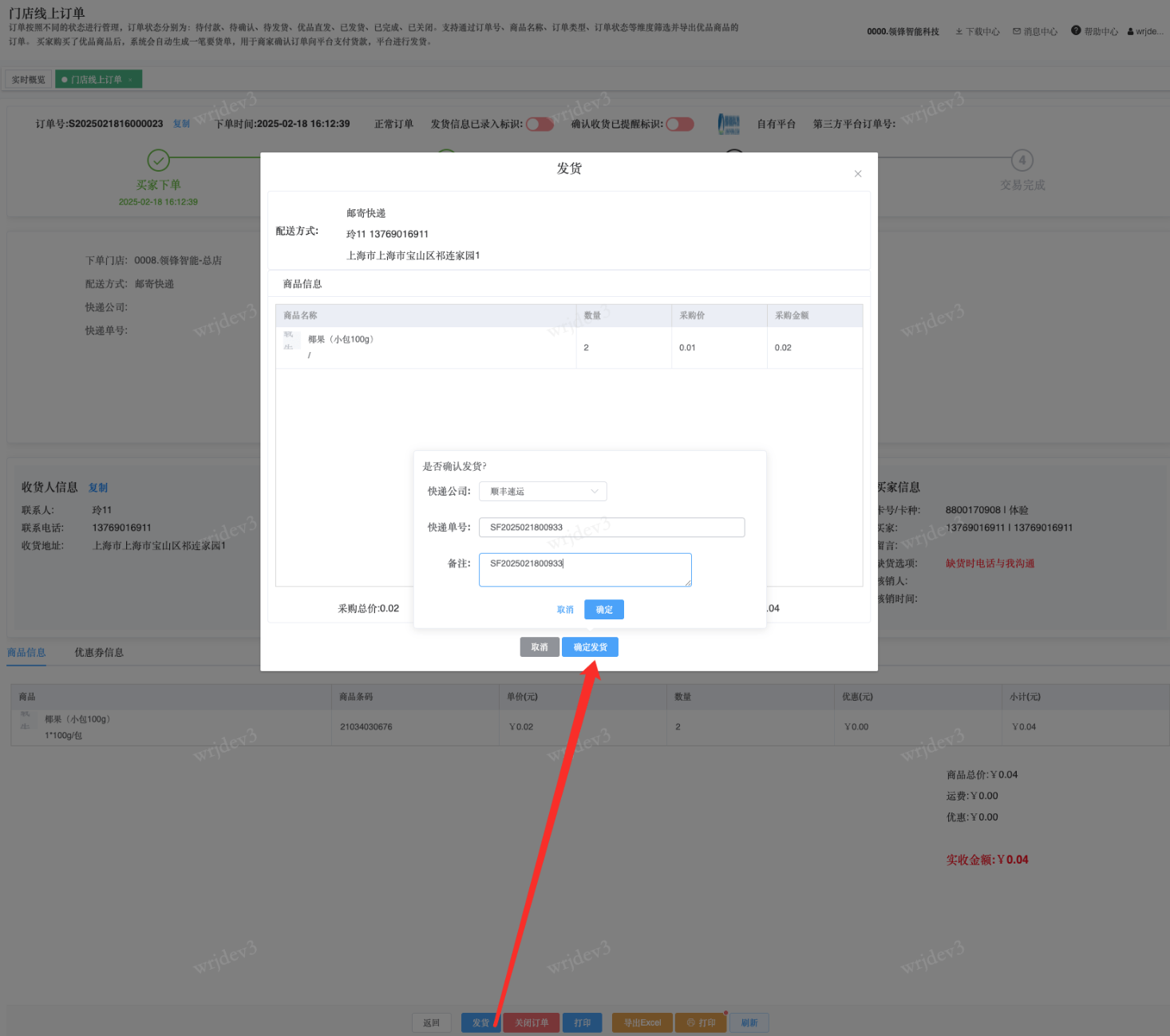The image size is (1170, 1036).
Task: Click the card number 8800170908 | 体验
Action: 986,510
